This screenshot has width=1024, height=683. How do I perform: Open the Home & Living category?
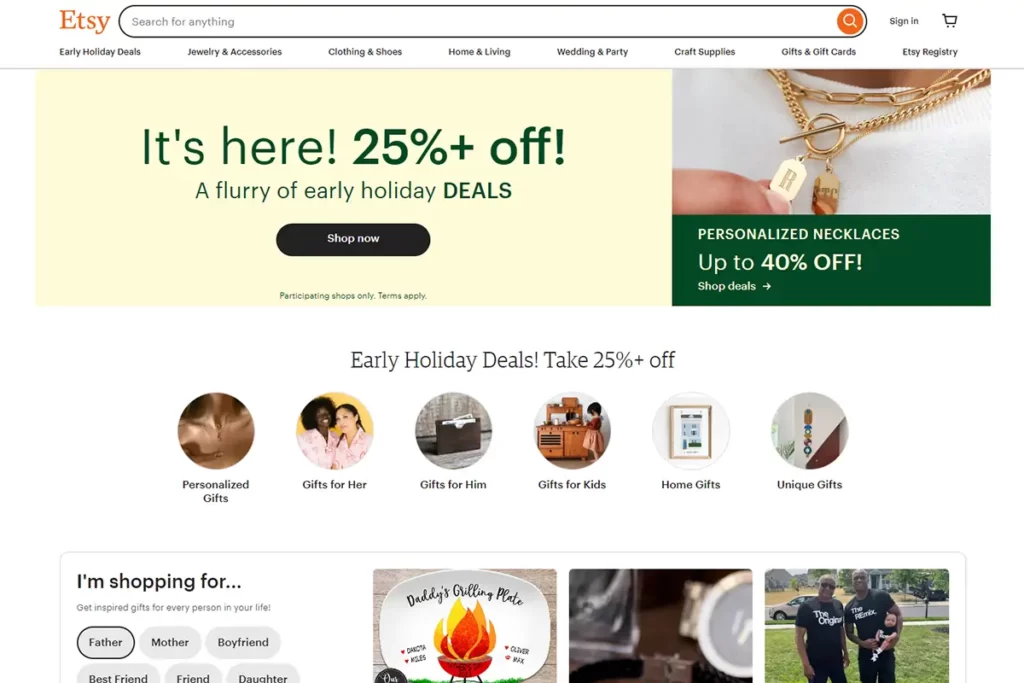click(479, 52)
